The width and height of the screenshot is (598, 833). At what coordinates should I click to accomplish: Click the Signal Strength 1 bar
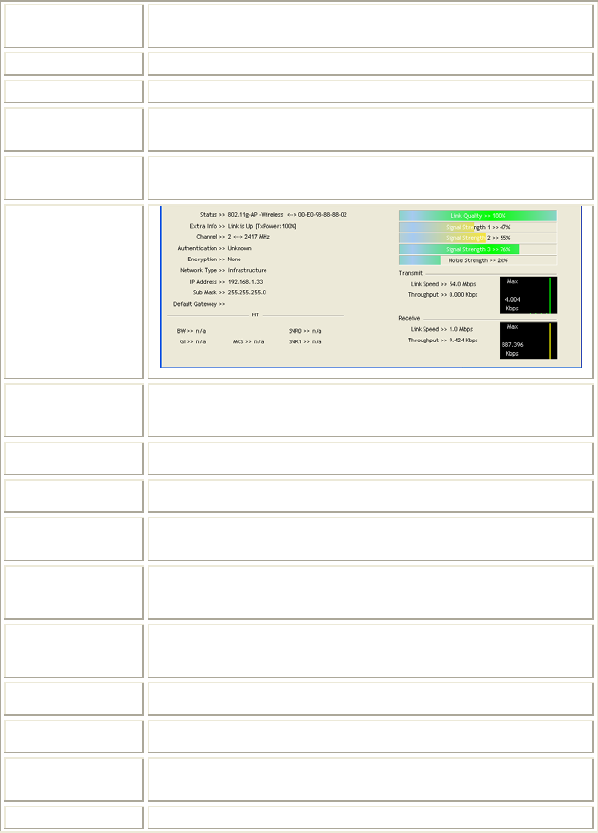(477, 227)
